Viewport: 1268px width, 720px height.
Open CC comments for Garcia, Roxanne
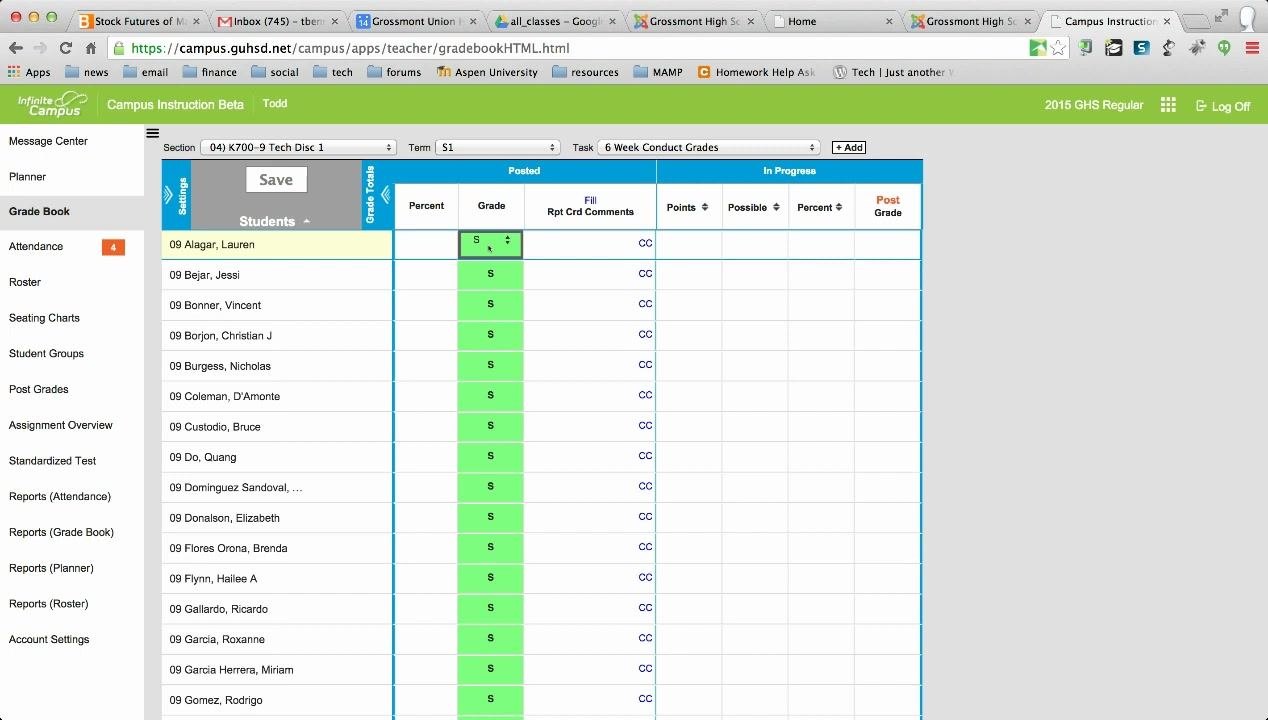point(645,638)
